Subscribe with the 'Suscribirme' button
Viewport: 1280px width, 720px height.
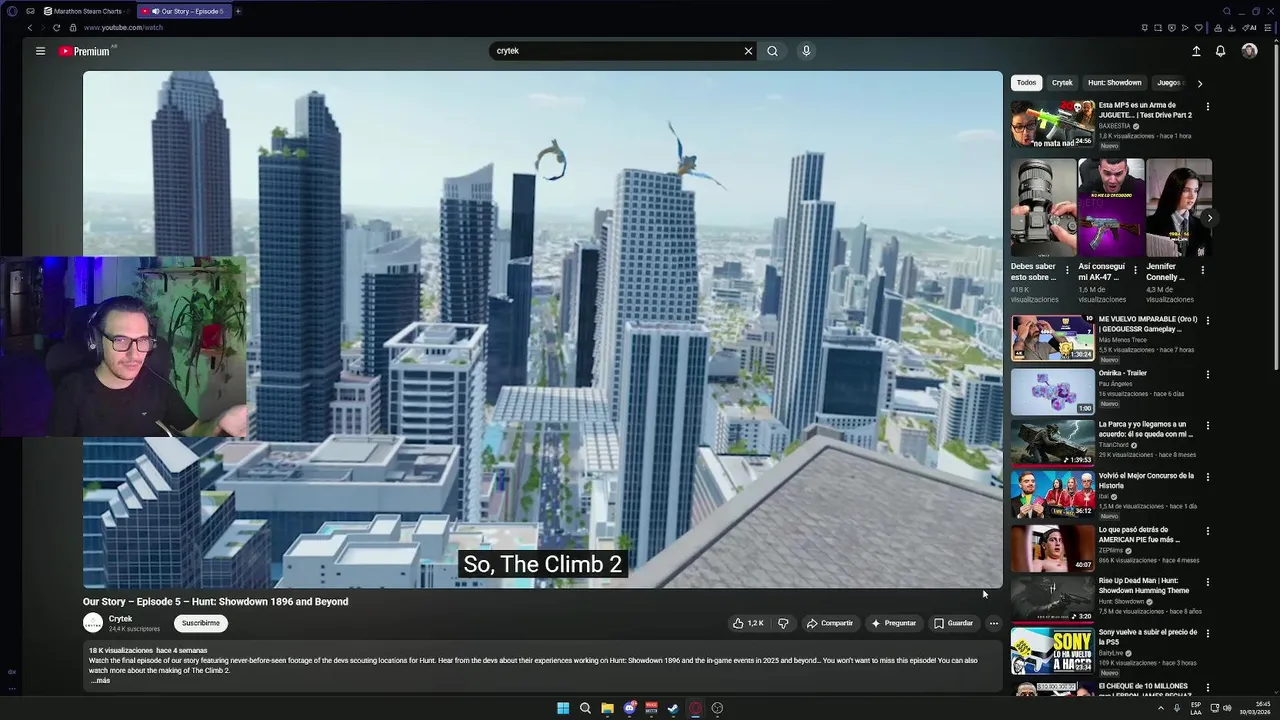(x=200, y=623)
